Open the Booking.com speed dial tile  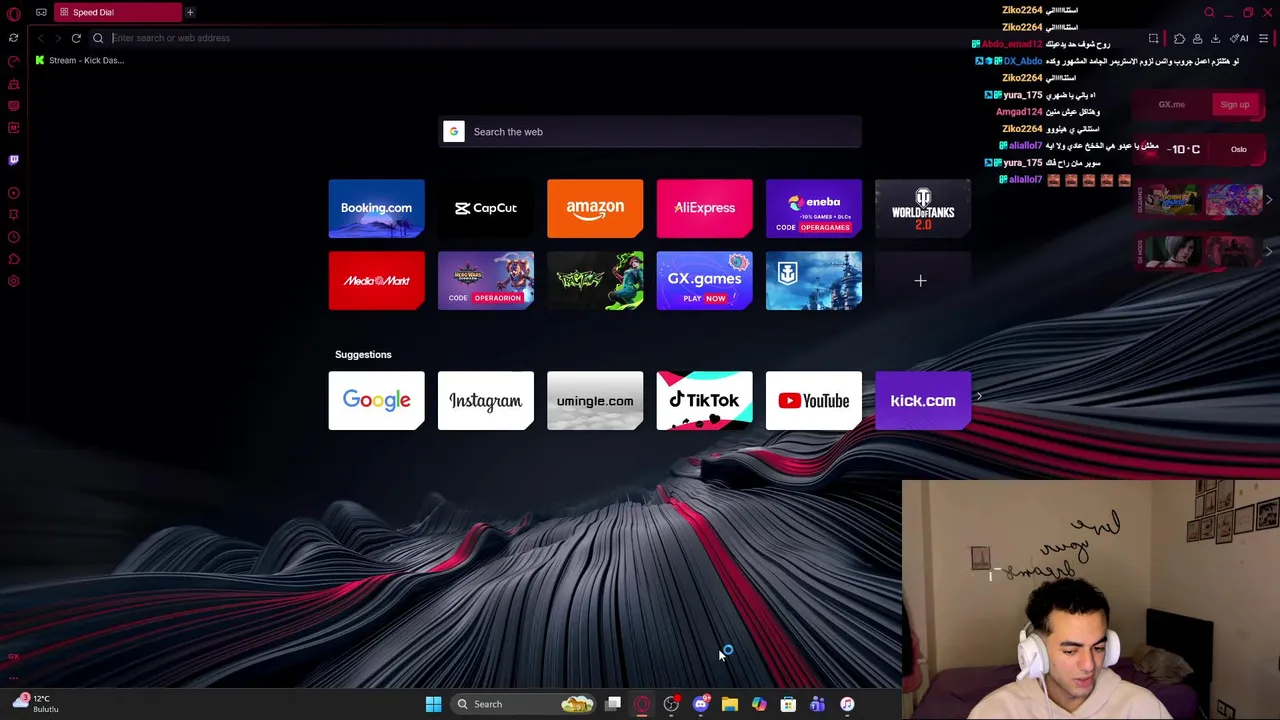[x=376, y=208]
